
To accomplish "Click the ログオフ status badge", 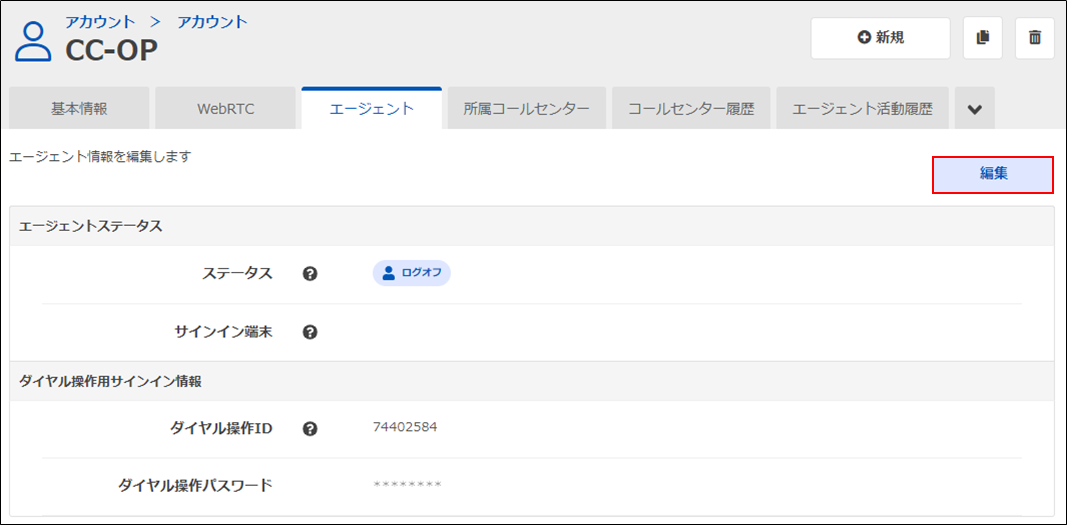I will click(x=412, y=273).
